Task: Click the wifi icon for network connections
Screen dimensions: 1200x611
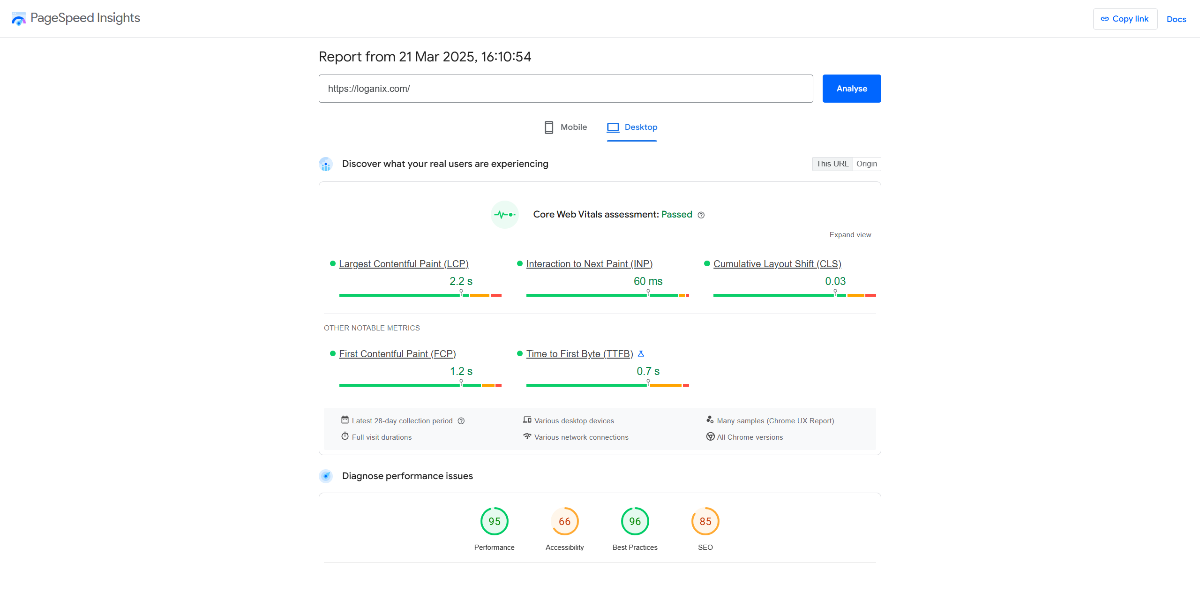Action: click(x=527, y=437)
